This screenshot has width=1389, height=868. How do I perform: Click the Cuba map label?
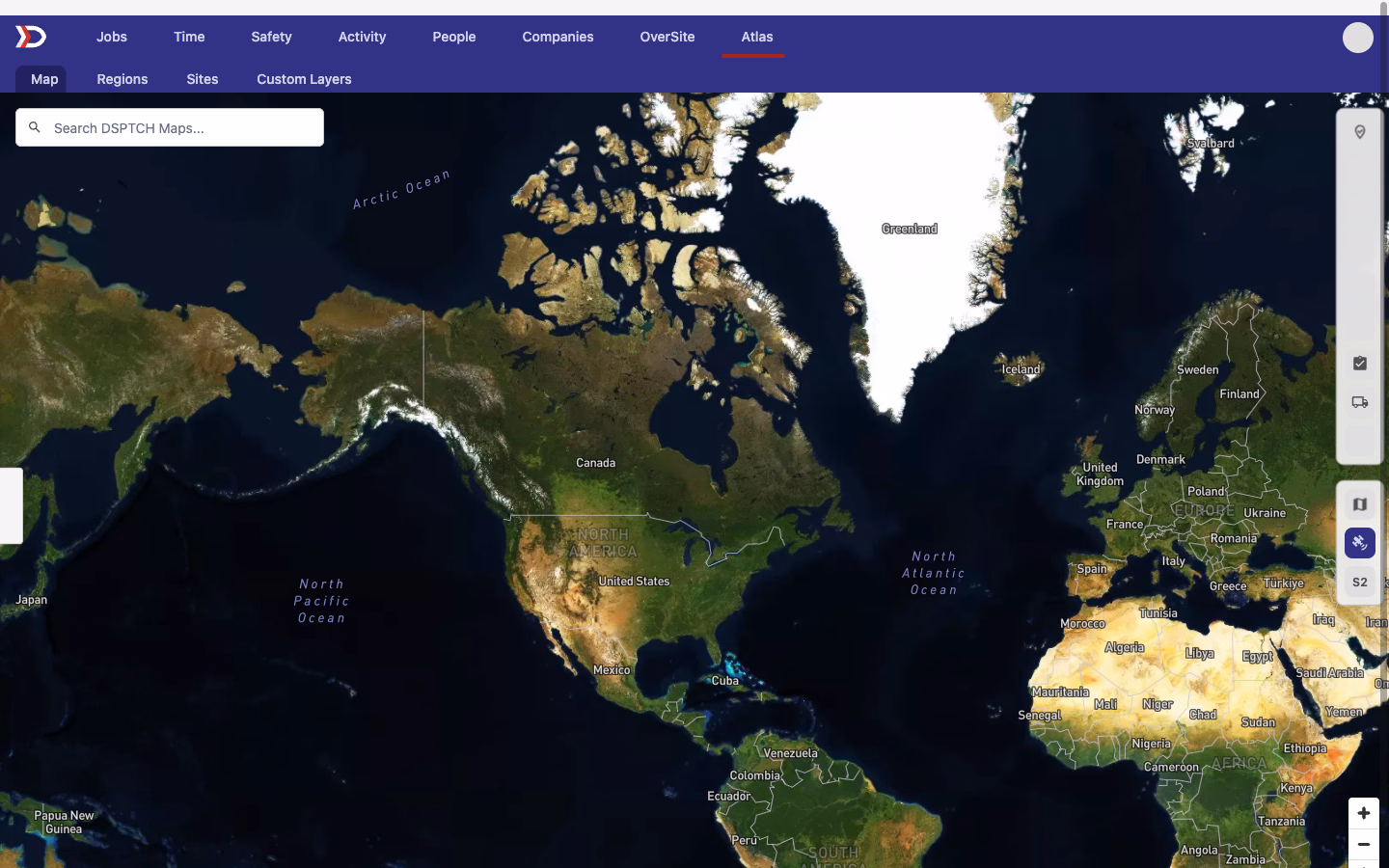click(x=725, y=680)
